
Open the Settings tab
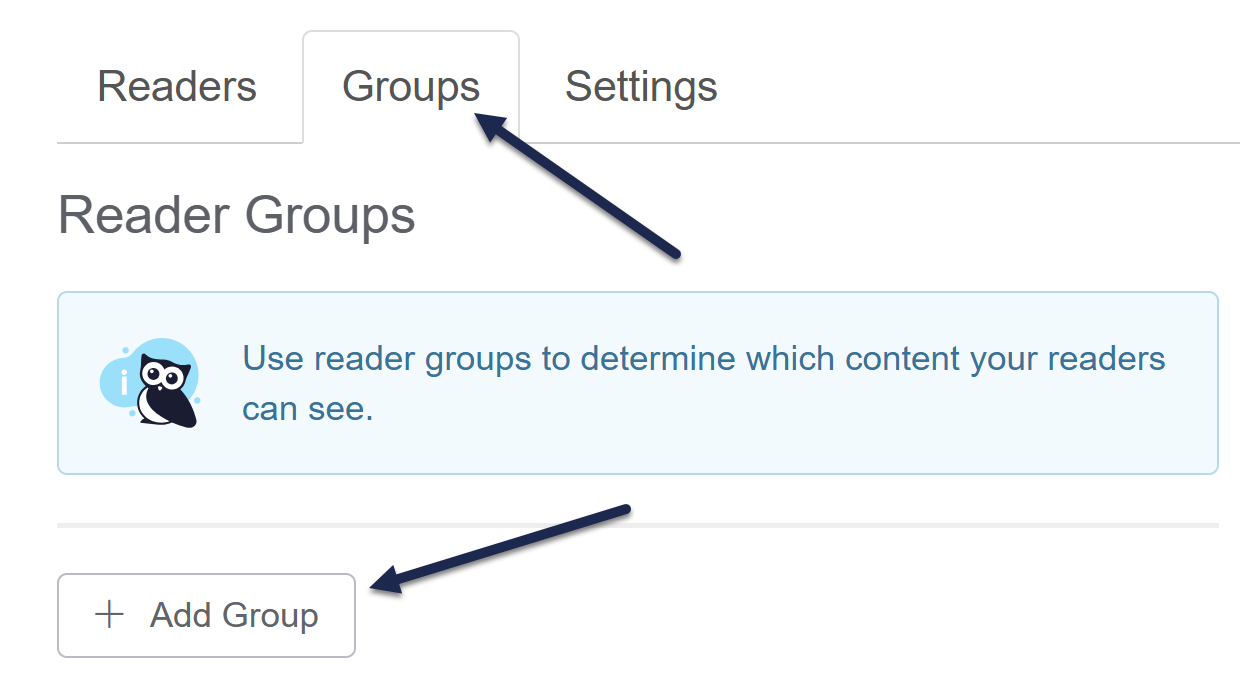coord(641,87)
